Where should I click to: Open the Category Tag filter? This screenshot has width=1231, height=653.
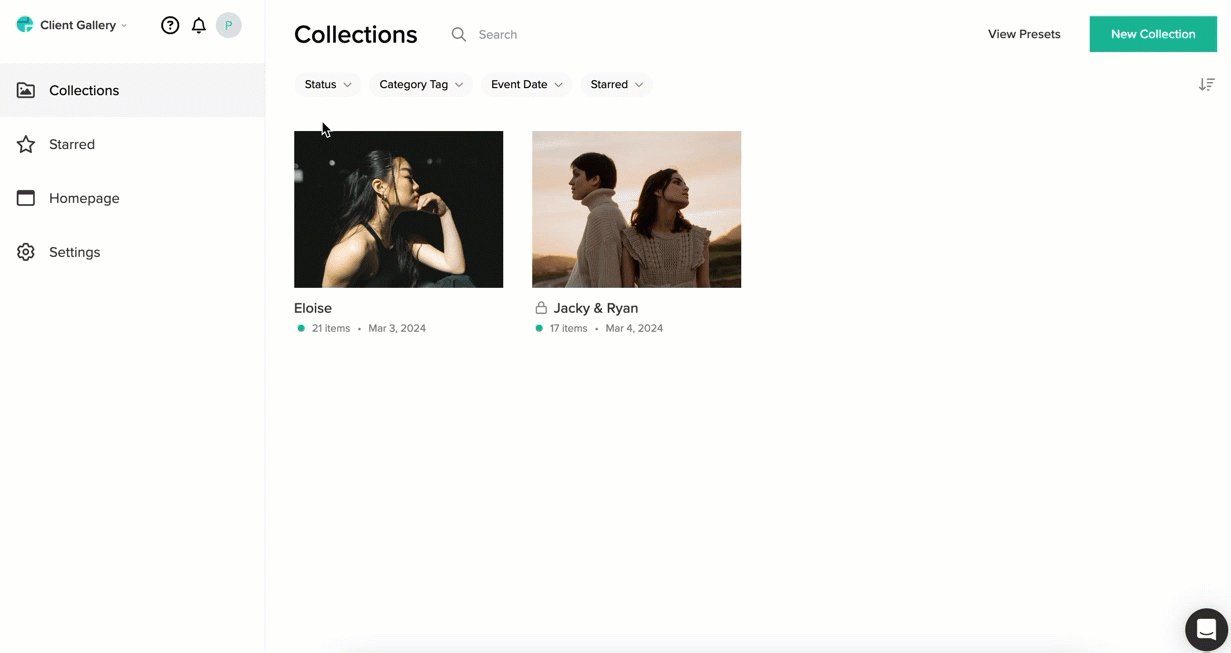click(420, 84)
